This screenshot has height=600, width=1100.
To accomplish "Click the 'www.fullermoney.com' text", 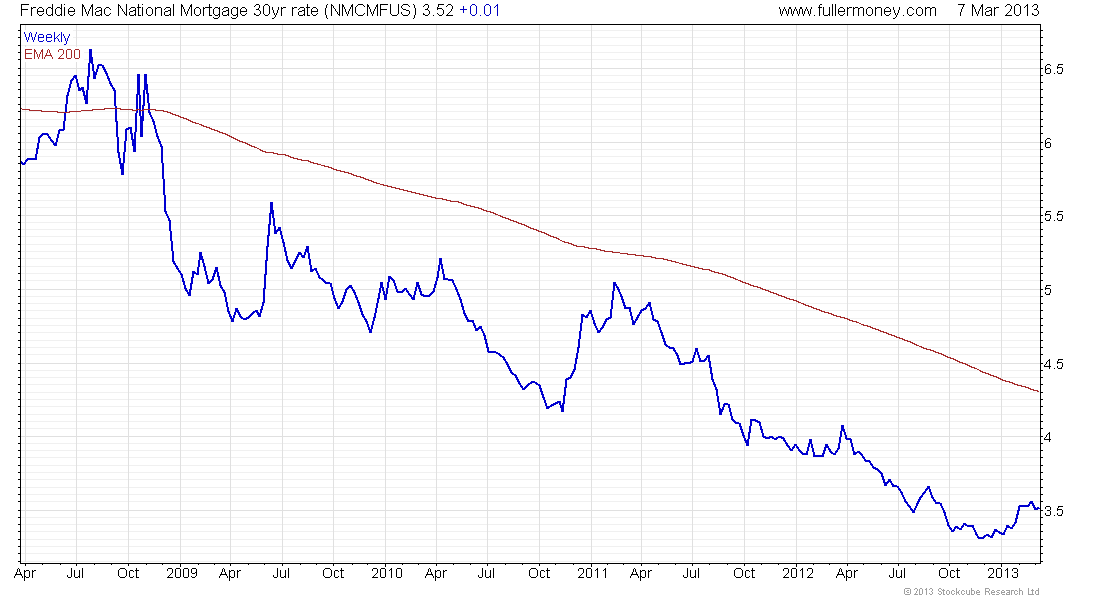I will [857, 11].
